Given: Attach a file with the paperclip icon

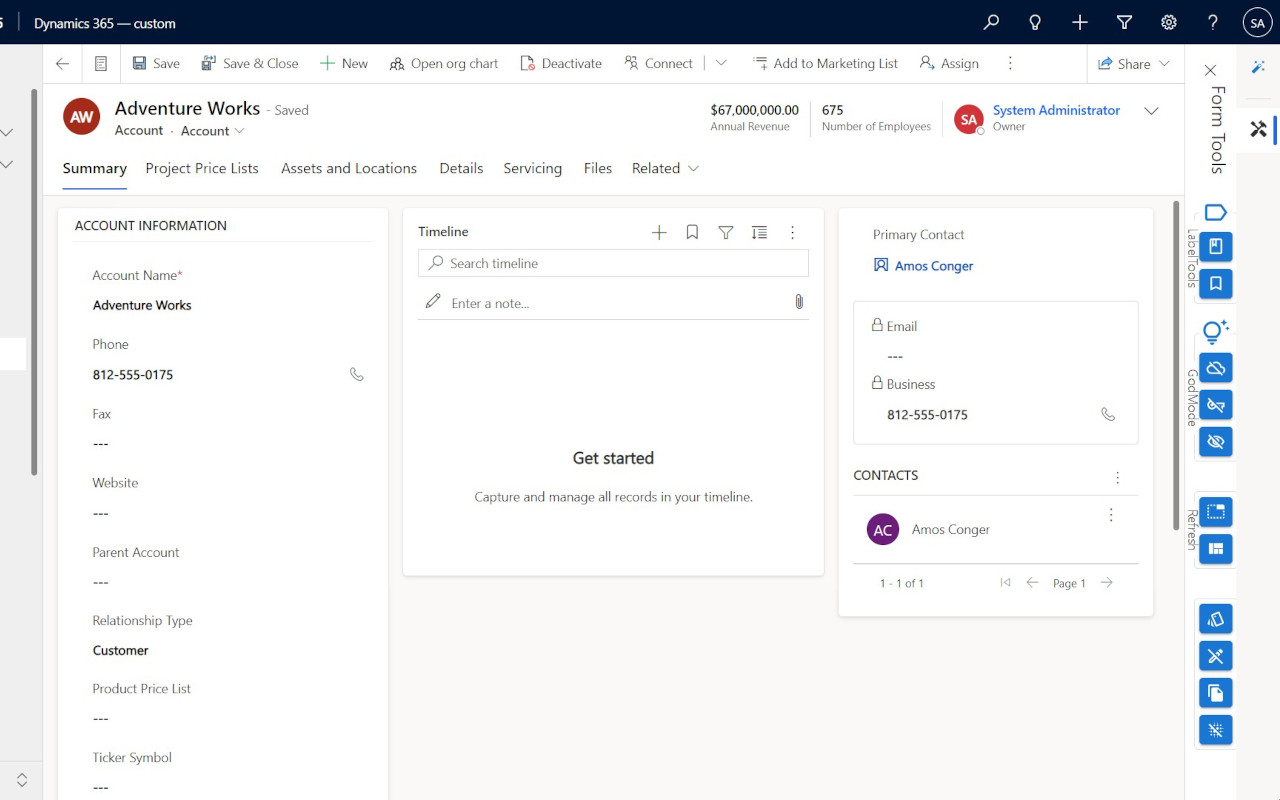Looking at the screenshot, I should pos(798,301).
